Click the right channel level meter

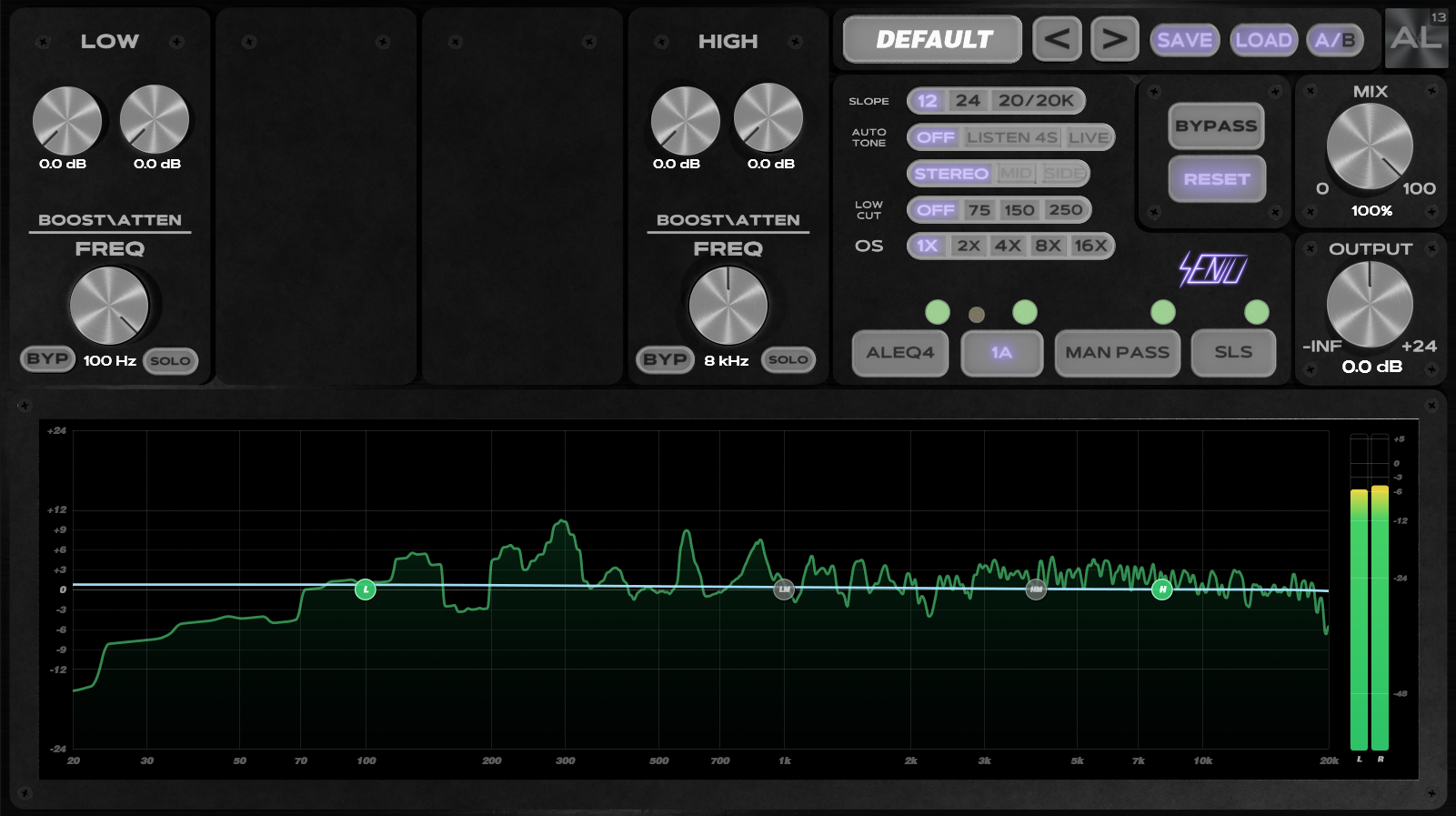(1381, 592)
